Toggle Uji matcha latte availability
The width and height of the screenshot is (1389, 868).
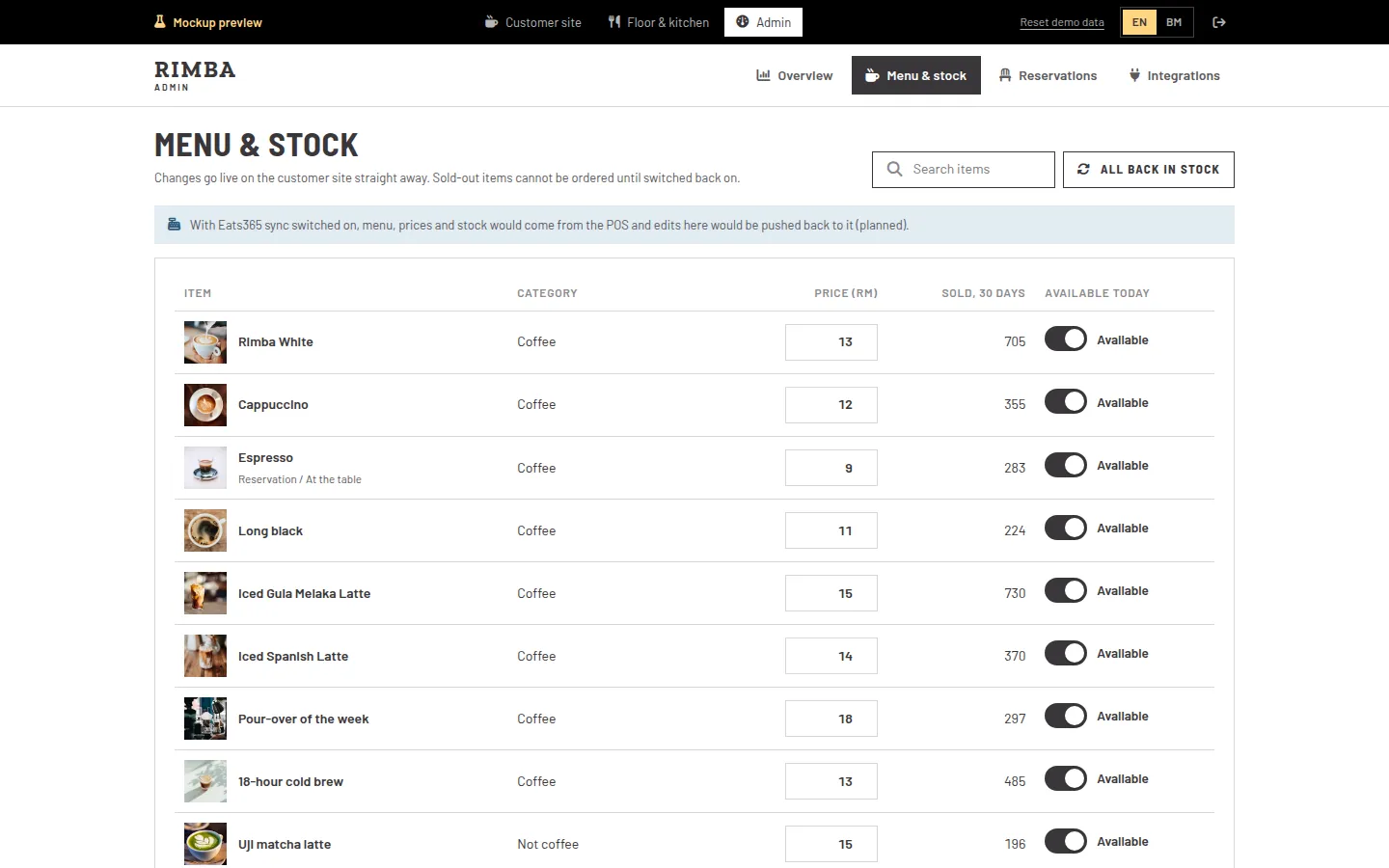pyautogui.click(x=1066, y=841)
